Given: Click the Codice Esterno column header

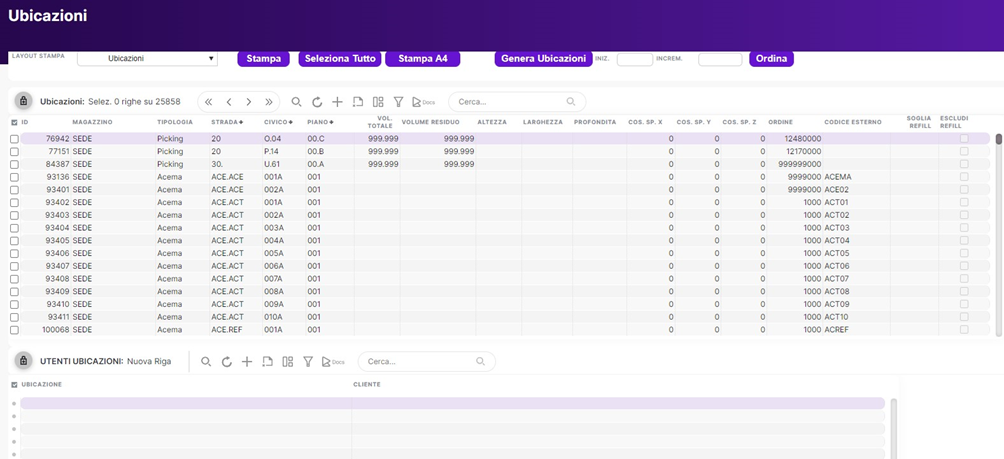Looking at the screenshot, I should pos(852,122).
